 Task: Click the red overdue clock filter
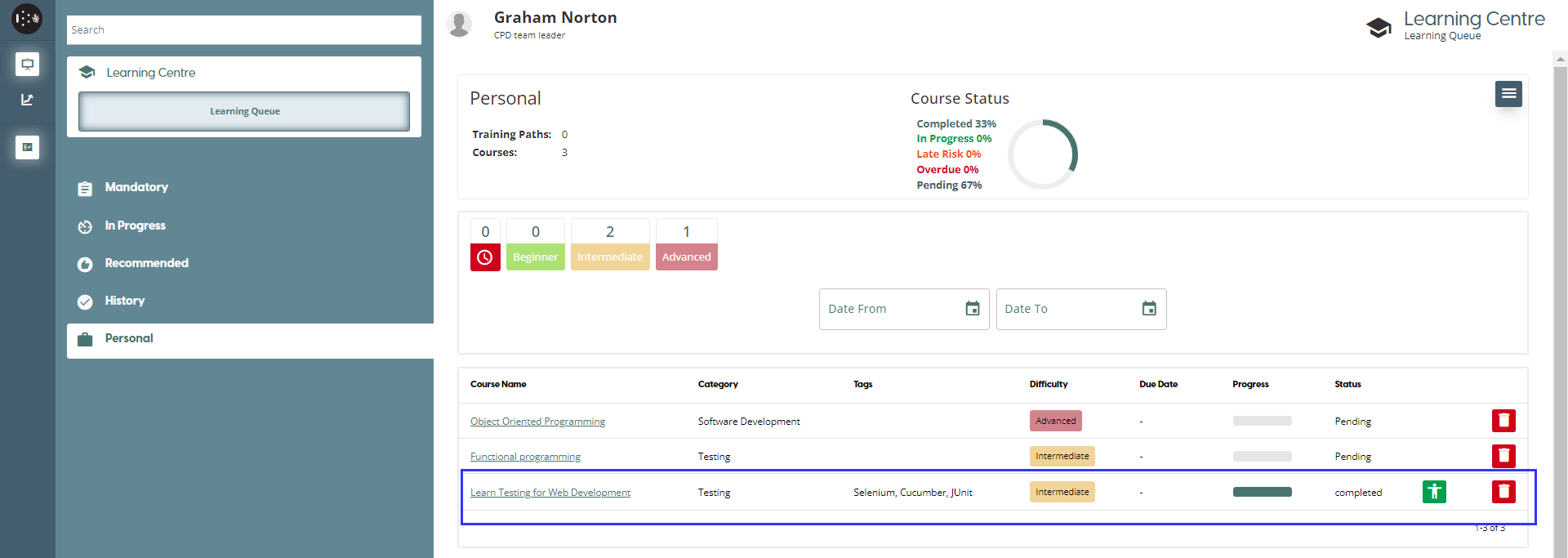(485, 257)
